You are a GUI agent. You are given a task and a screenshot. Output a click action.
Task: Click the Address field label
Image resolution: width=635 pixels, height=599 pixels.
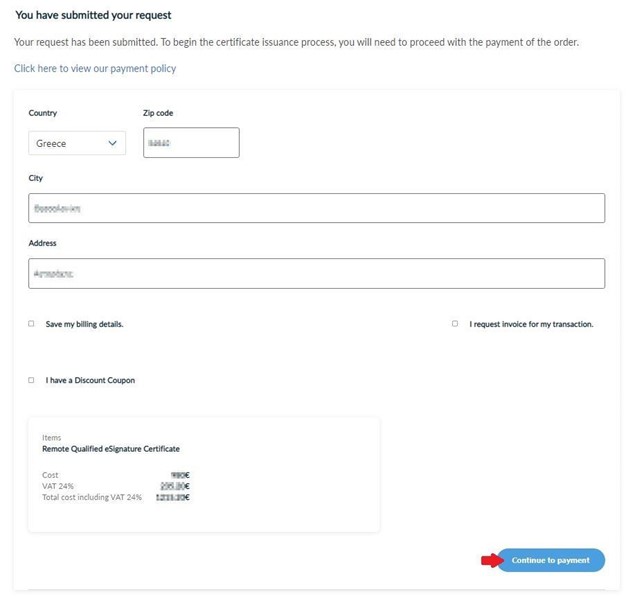point(42,243)
